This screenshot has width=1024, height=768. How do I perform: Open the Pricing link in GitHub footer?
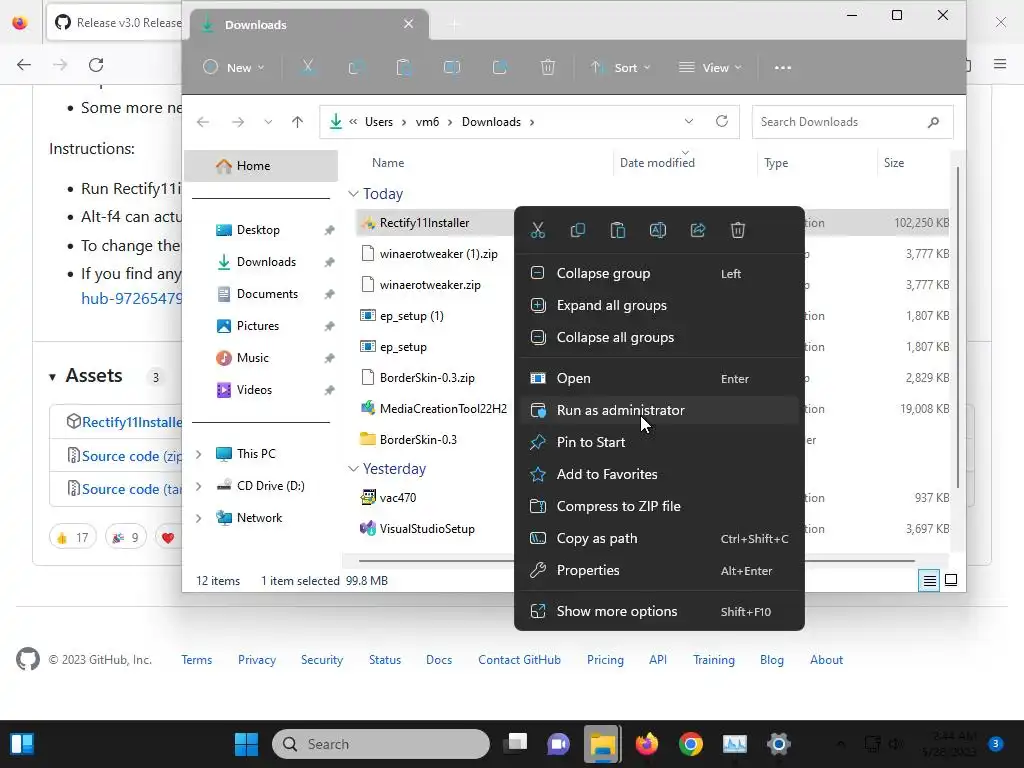(x=605, y=660)
